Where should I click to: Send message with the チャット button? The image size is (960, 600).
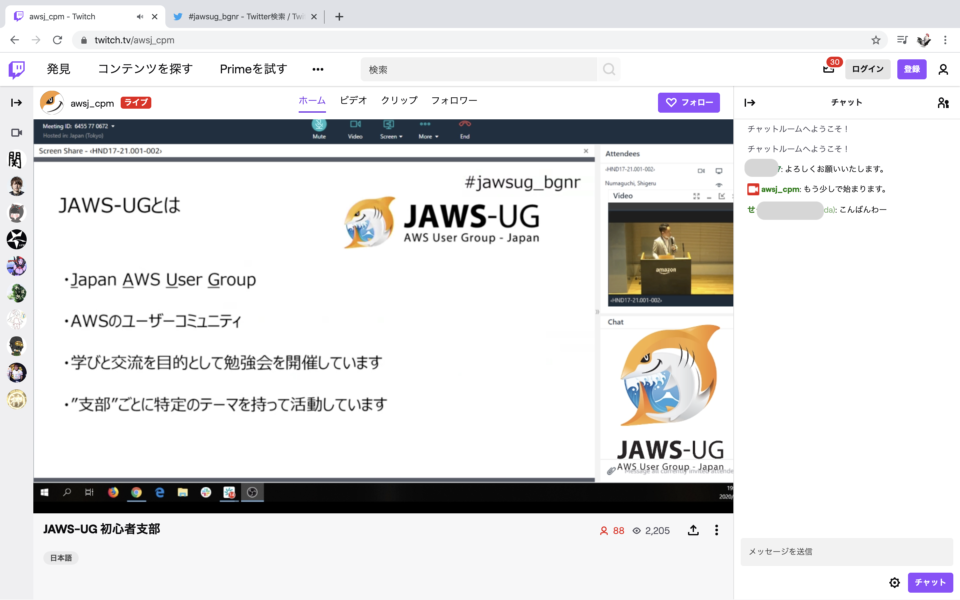point(930,582)
